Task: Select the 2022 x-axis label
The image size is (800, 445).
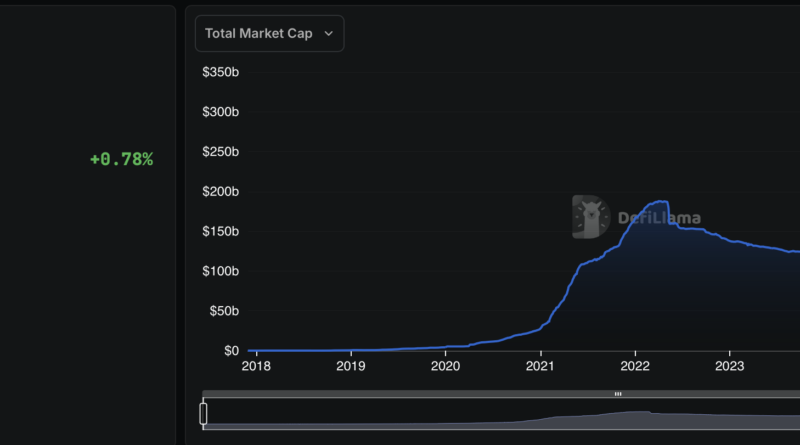Action: click(635, 366)
